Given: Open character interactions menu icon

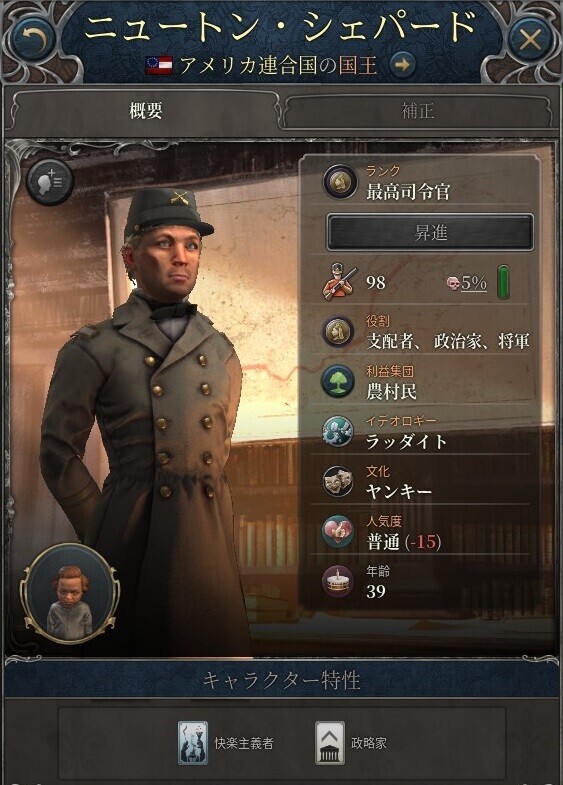Looking at the screenshot, I should click(50, 182).
